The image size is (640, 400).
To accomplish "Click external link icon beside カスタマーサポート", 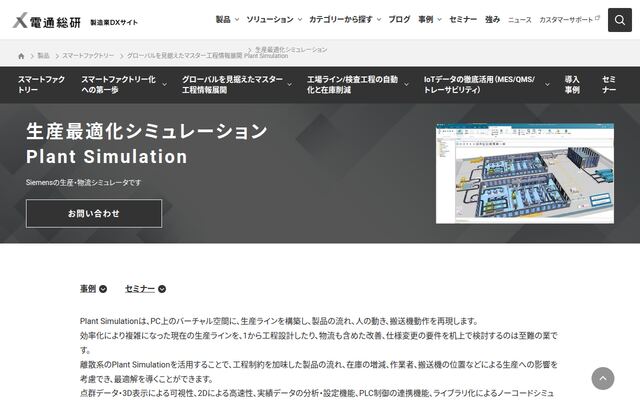I will (598, 18).
